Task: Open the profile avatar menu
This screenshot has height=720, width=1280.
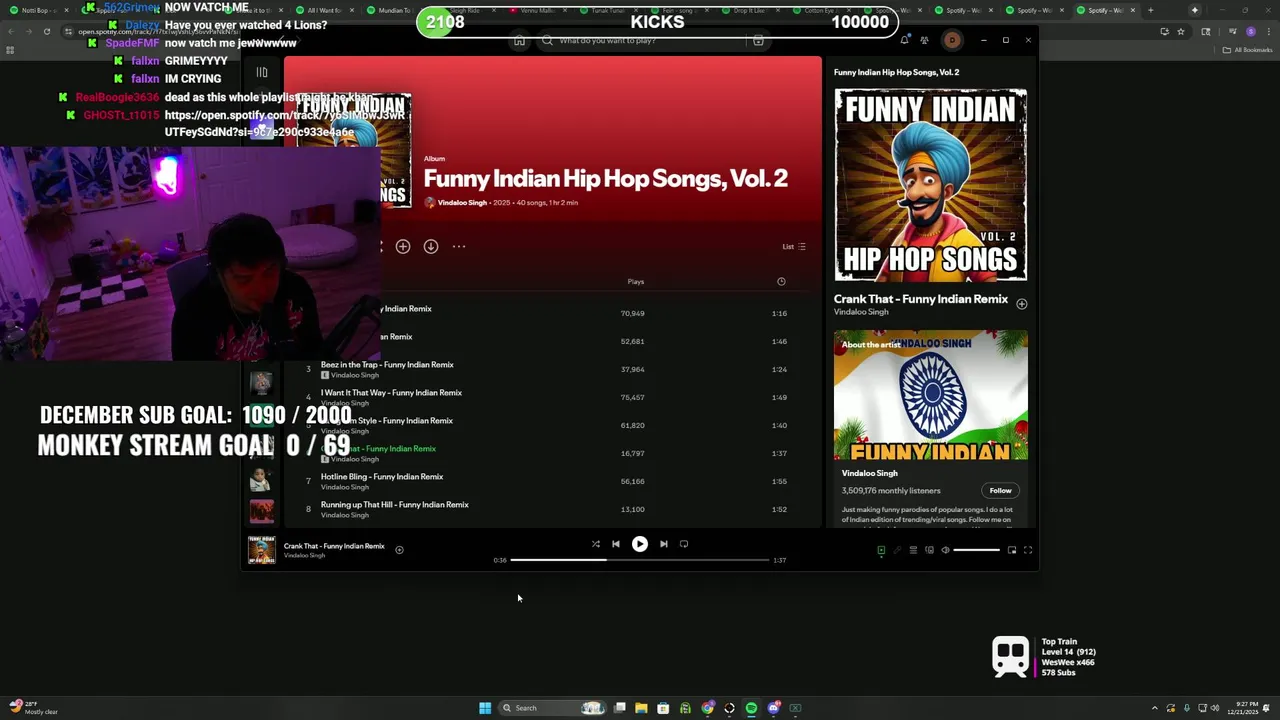Action: coord(952,40)
